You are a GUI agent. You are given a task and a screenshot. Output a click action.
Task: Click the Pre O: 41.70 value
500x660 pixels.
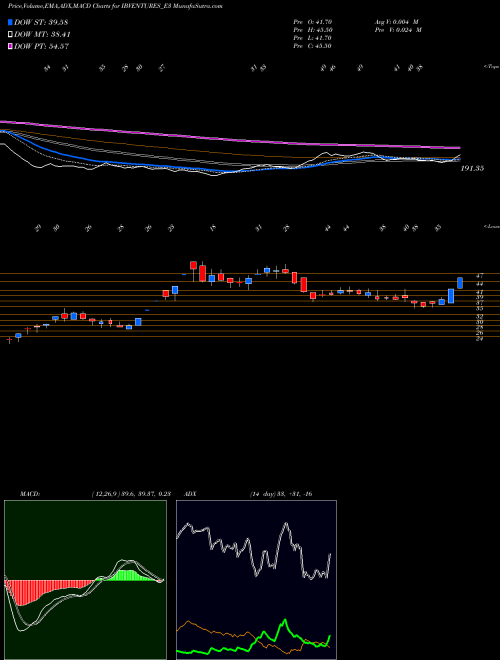[313, 21]
